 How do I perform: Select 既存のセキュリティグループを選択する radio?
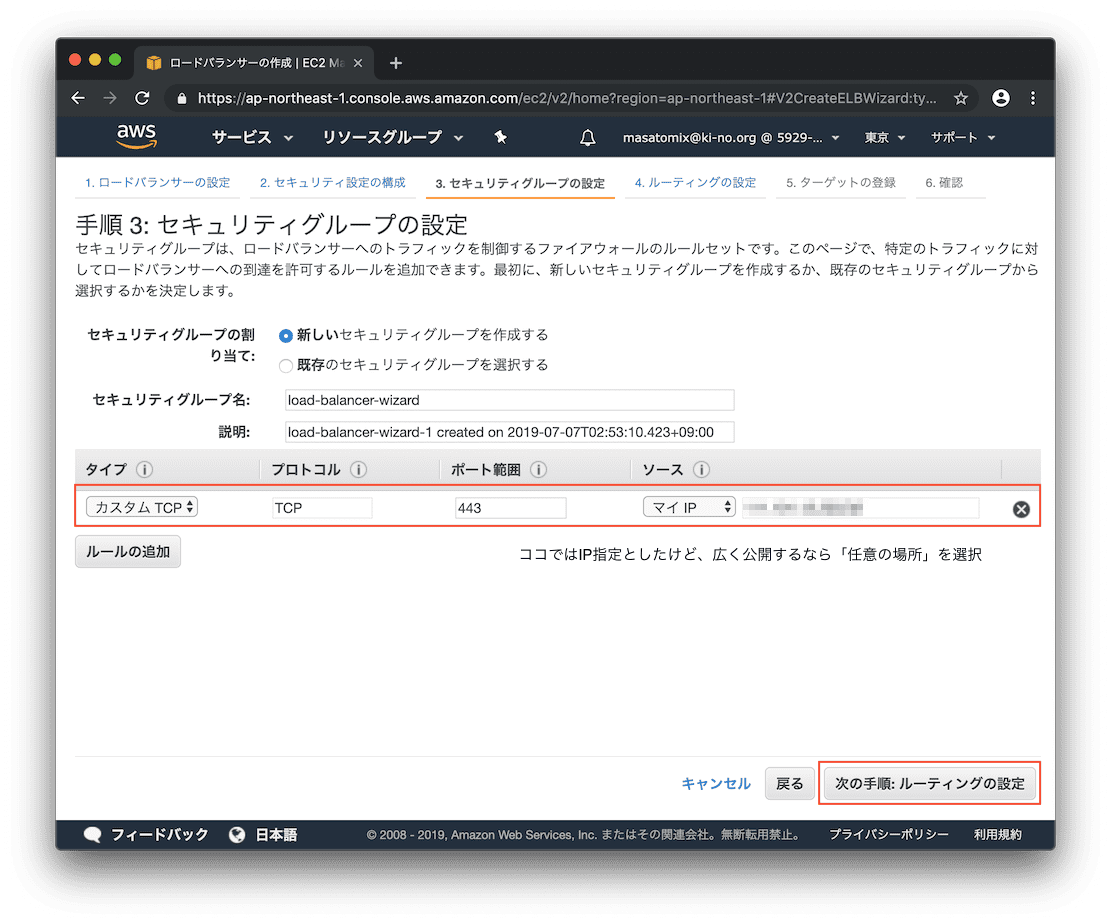click(x=286, y=366)
